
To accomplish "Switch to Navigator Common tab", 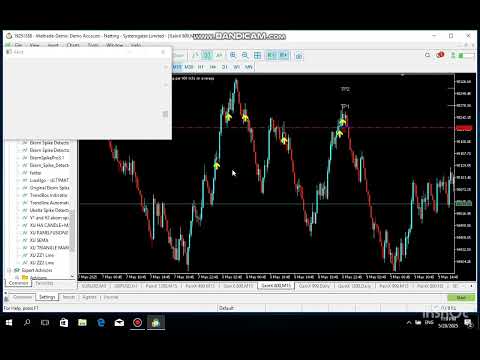I will 18,283.
